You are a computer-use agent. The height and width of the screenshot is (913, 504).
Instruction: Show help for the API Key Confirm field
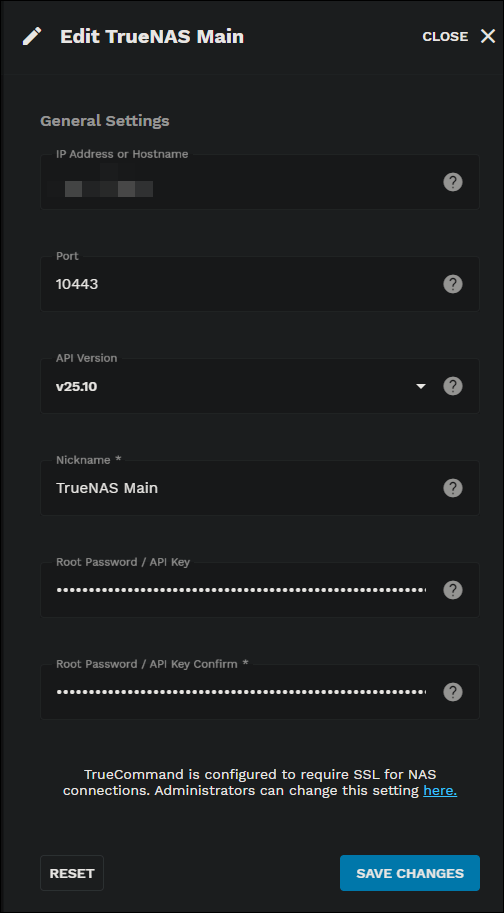[x=453, y=692]
